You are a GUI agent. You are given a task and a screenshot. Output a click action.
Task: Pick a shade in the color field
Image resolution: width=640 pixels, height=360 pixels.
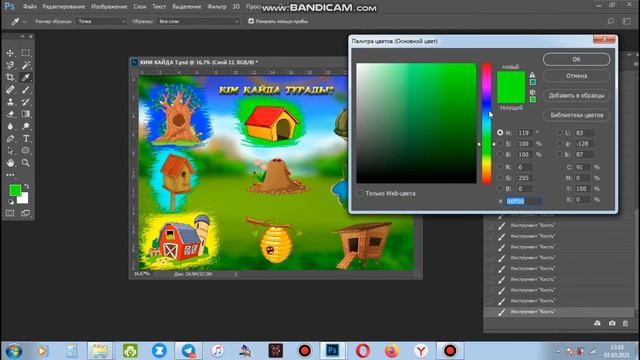416,123
